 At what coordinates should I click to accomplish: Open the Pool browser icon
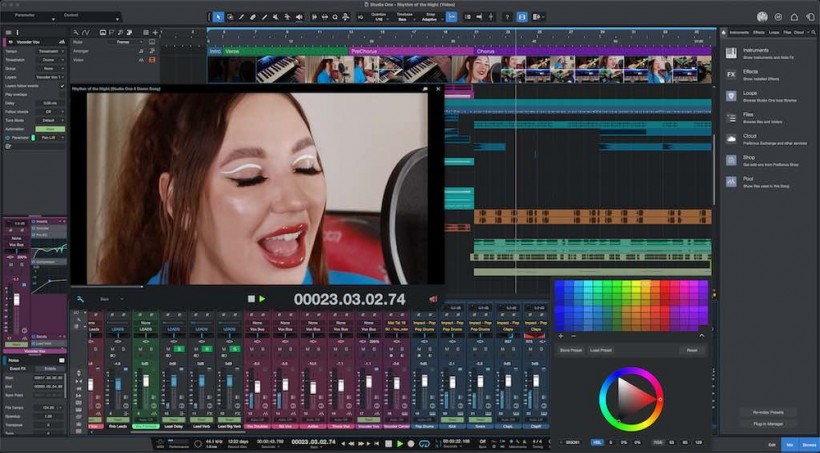pos(731,181)
